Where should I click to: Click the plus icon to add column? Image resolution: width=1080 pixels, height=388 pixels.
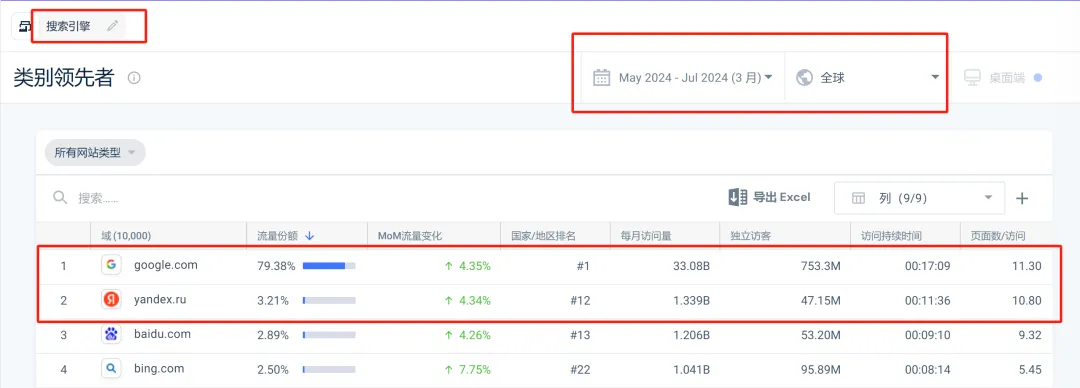click(1022, 198)
